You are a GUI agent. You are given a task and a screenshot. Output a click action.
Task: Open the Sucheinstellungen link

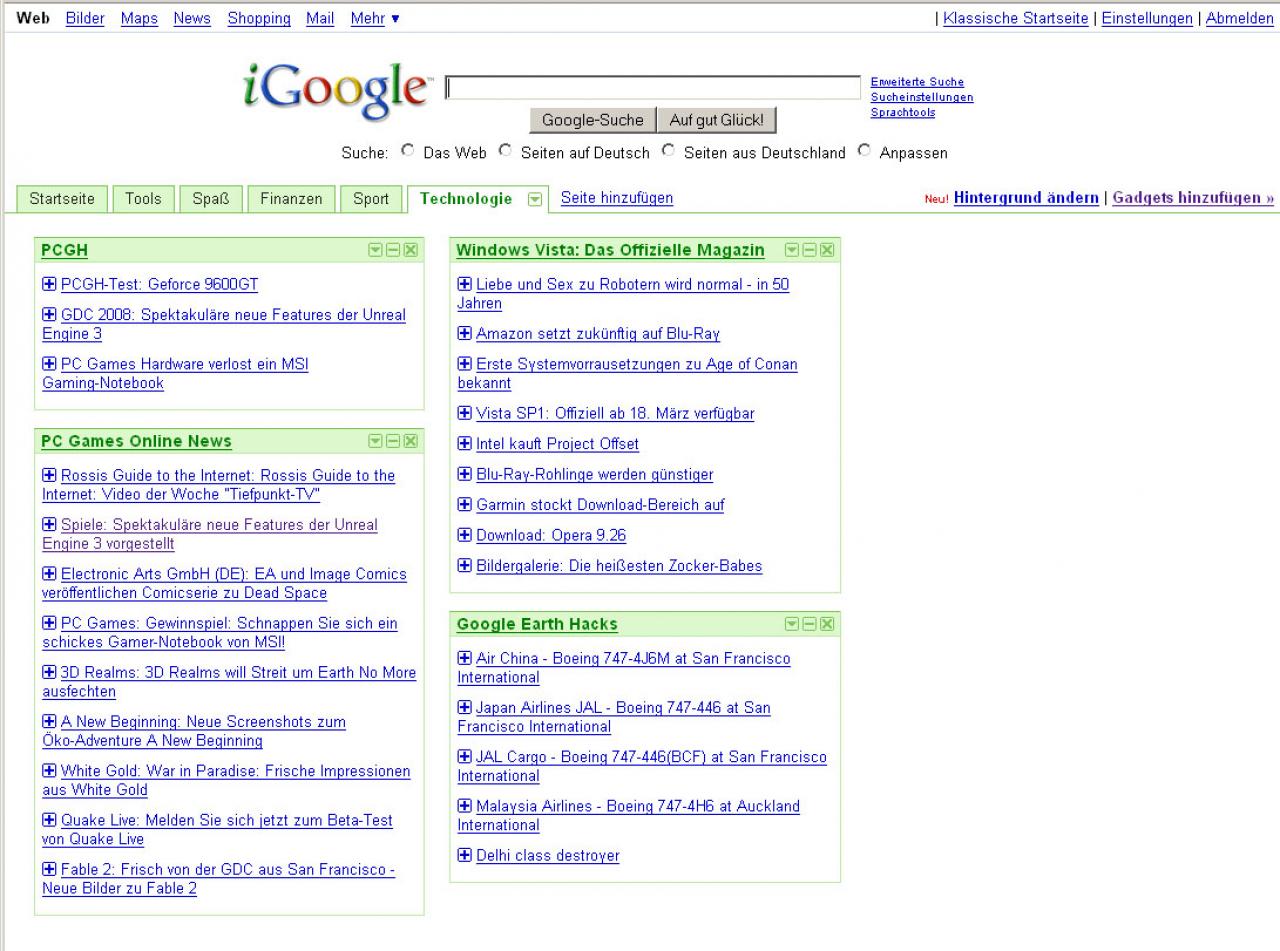tap(922, 97)
